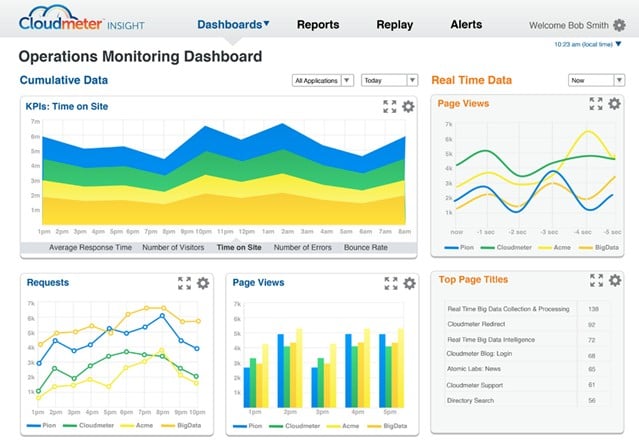Select the Time on Site KPI tab
Image resolution: width=639 pixels, height=445 pixels.
coord(239,247)
